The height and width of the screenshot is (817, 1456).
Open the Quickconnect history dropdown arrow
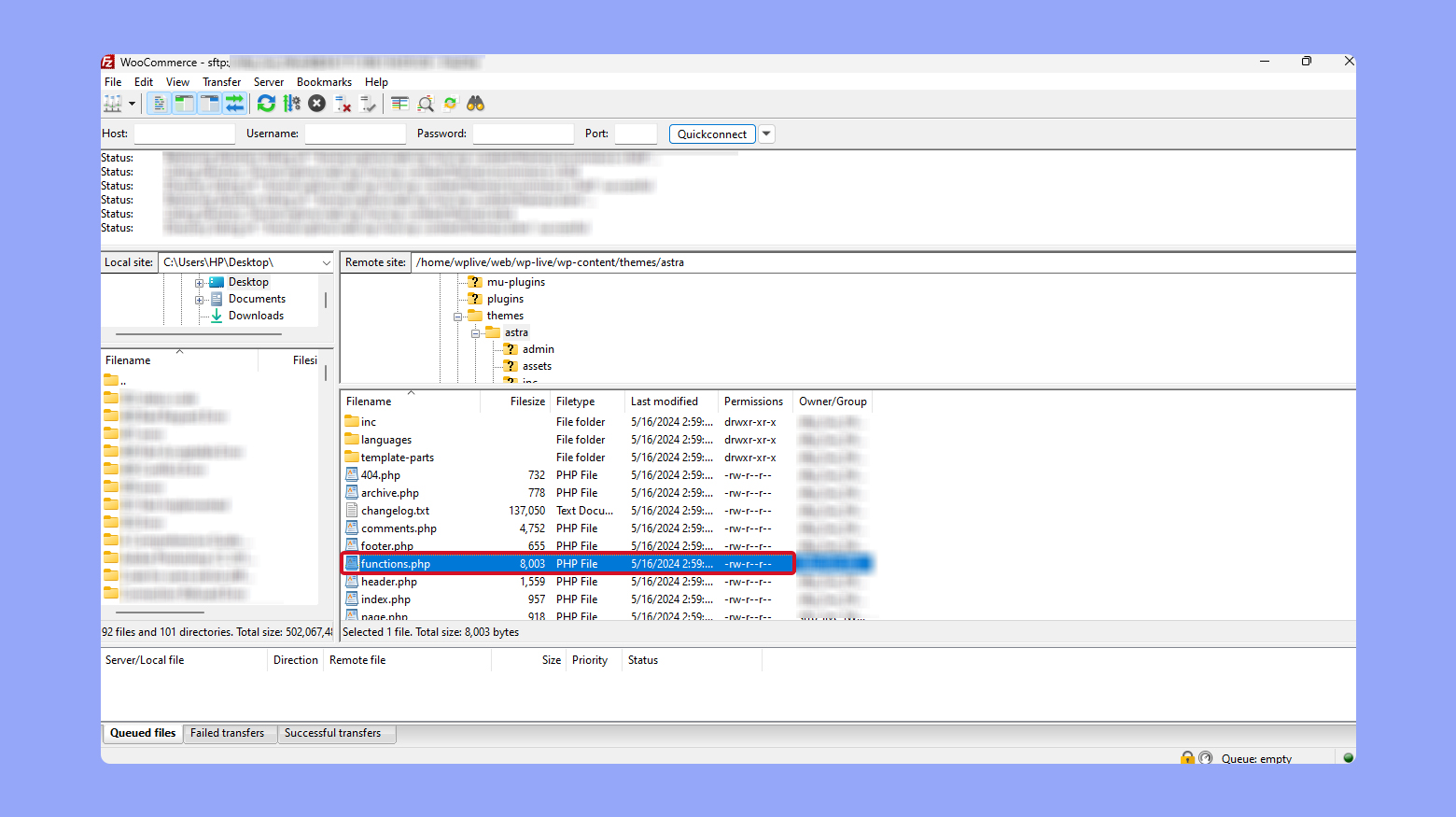pos(766,134)
